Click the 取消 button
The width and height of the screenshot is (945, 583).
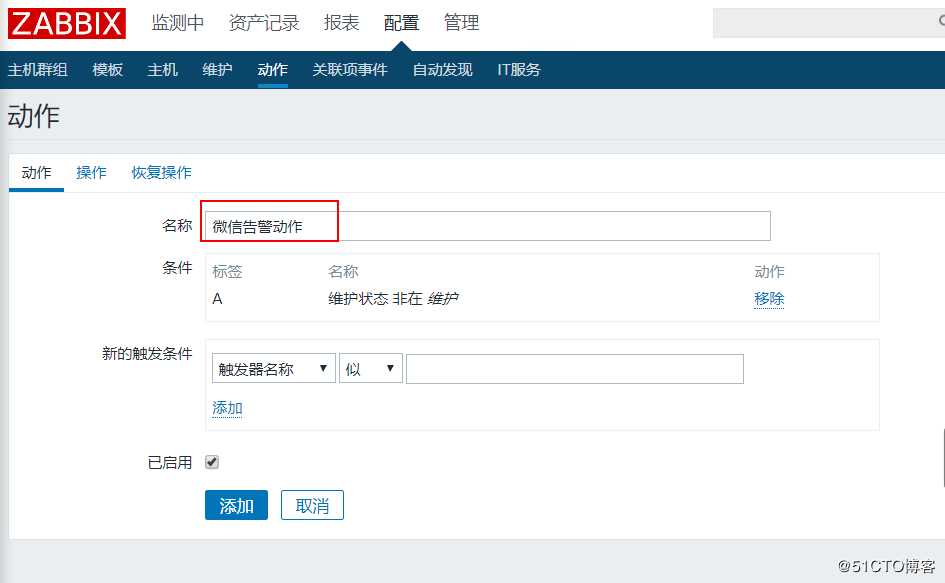click(x=312, y=505)
